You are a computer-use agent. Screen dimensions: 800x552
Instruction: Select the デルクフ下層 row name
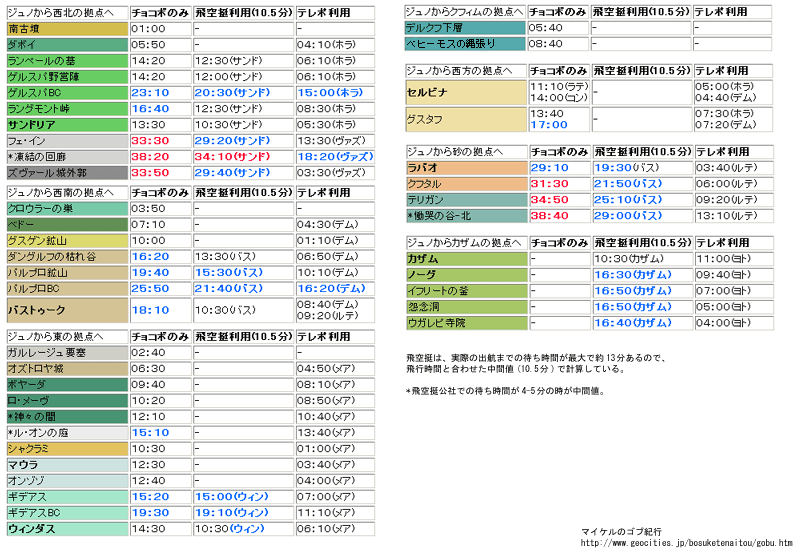point(465,28)
